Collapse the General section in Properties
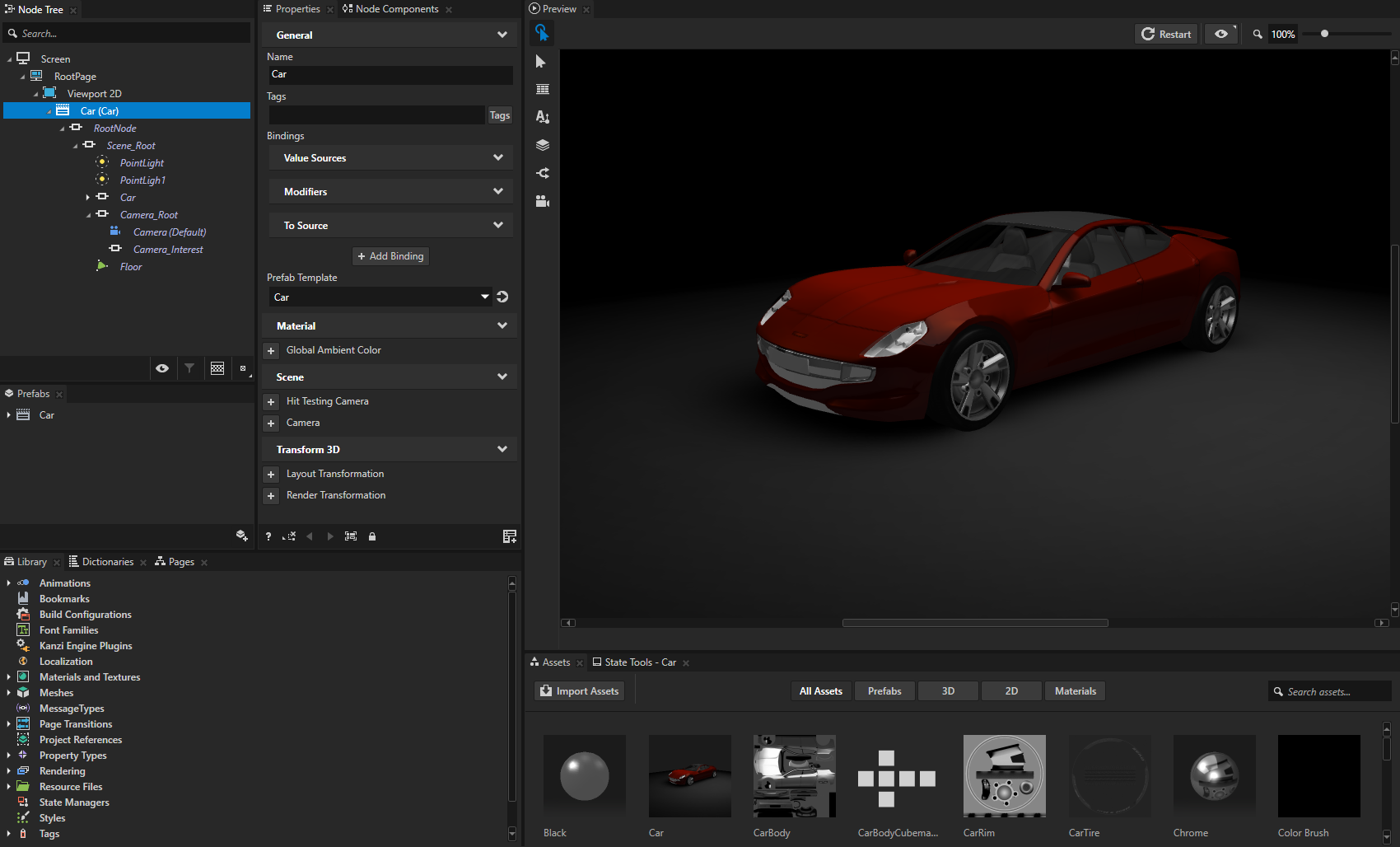Viewport: 1400px width, 847px height. 502,35
